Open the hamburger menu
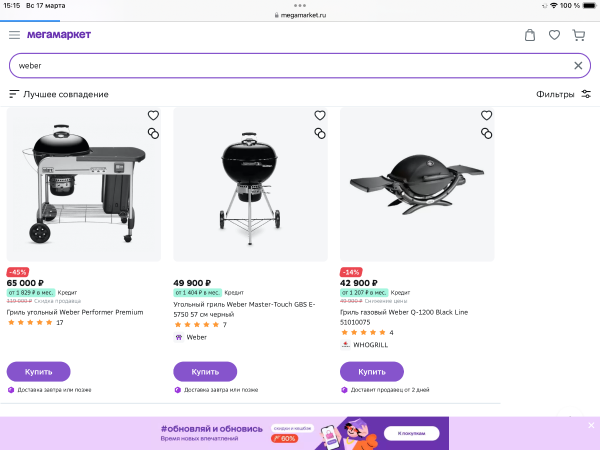This screenshot has width=600, height=450. [14, 35]
